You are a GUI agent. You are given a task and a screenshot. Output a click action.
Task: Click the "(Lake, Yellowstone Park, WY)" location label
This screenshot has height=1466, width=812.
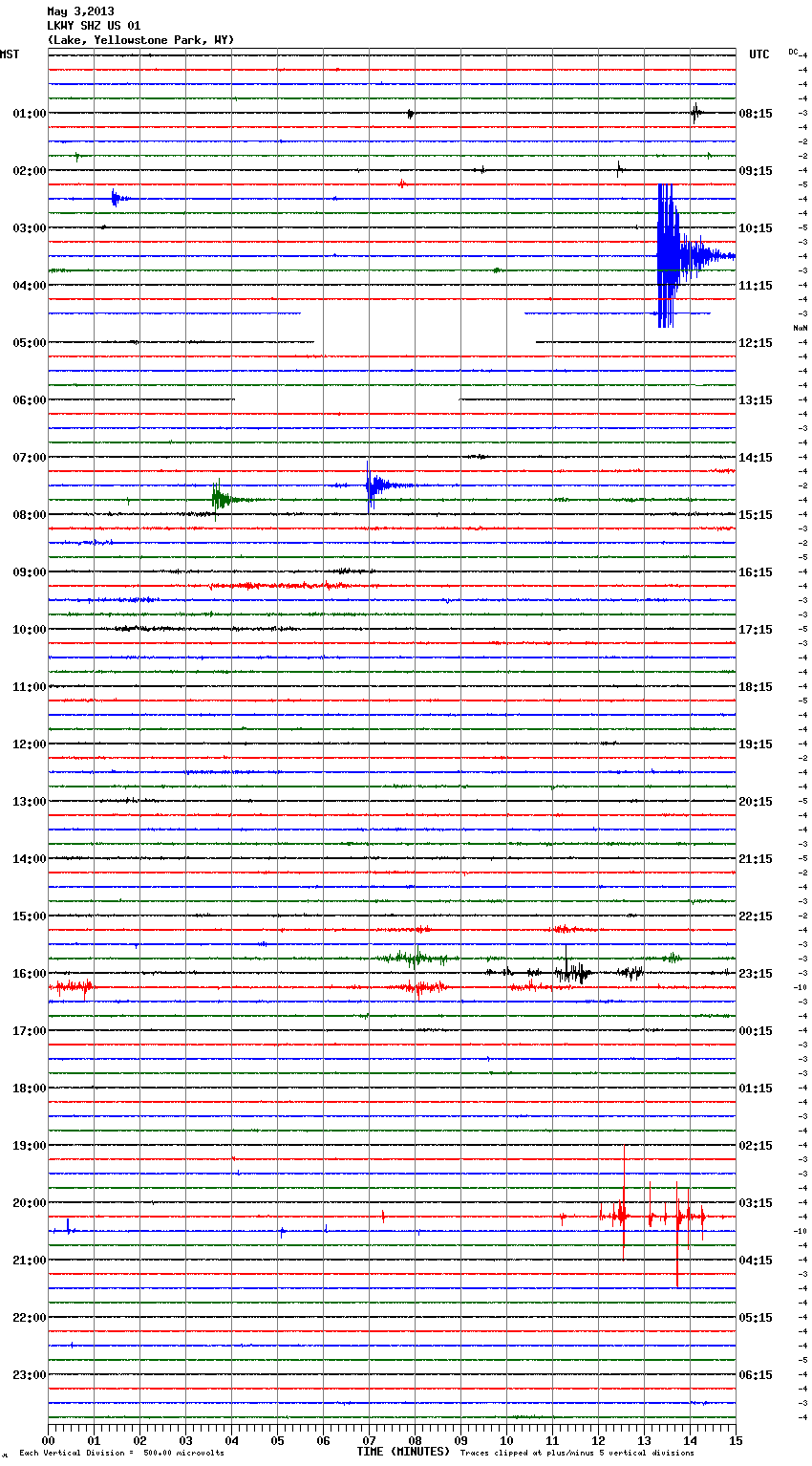pos(140,40)
